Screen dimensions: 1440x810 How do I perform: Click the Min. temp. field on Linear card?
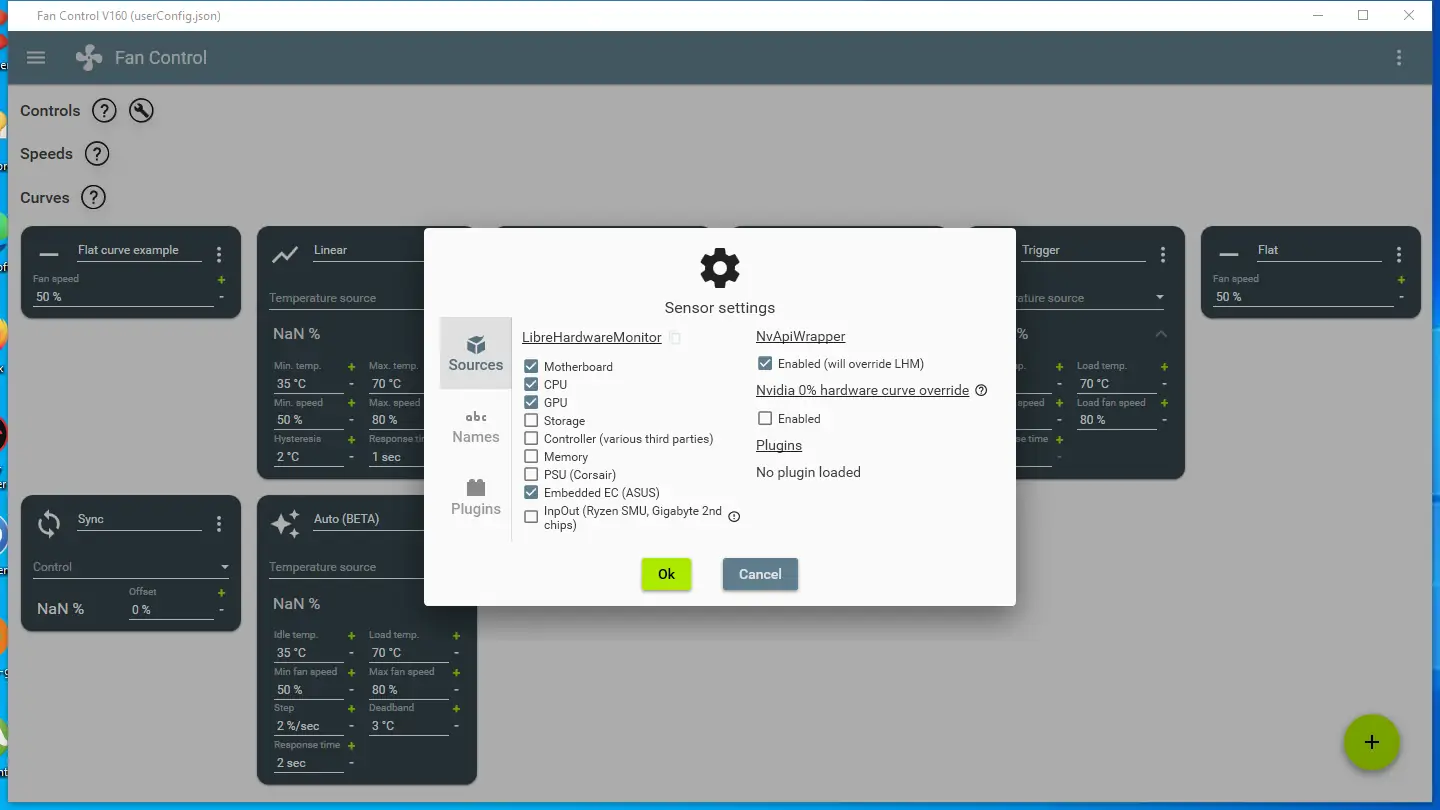pos(308,384)
